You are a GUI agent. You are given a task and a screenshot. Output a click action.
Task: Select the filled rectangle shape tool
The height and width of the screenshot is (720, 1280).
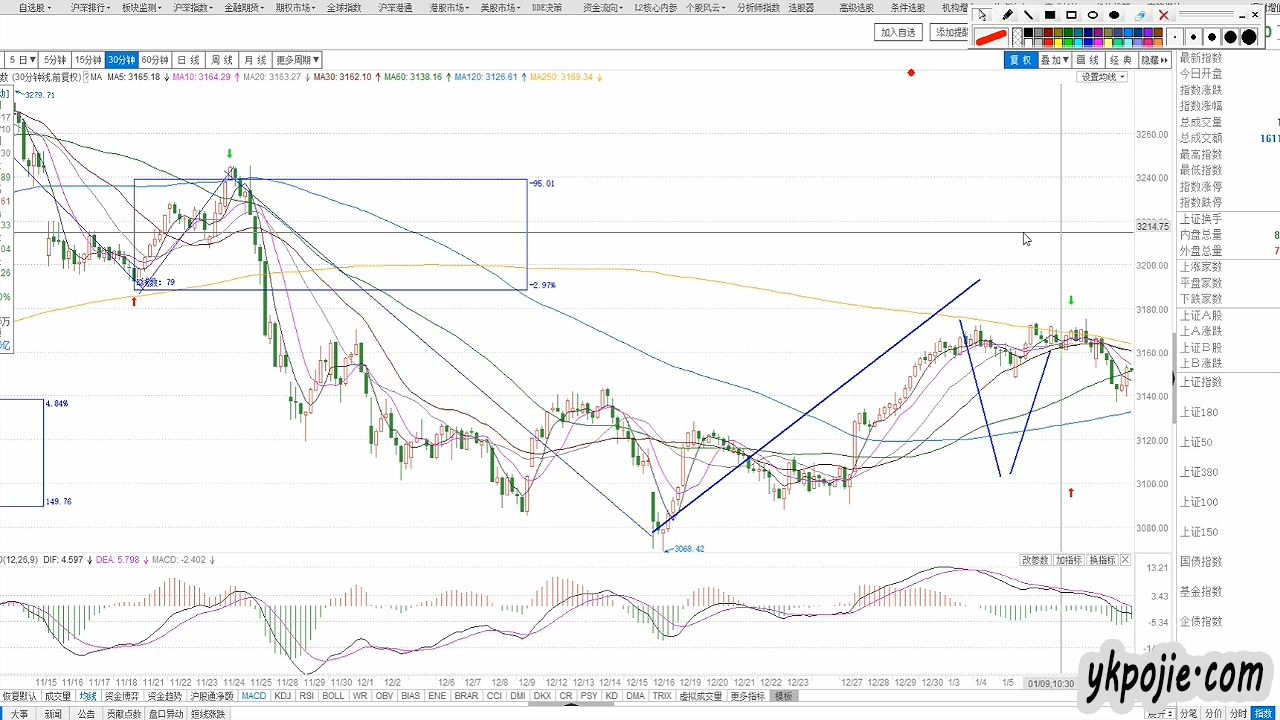tap(1050, 15)
